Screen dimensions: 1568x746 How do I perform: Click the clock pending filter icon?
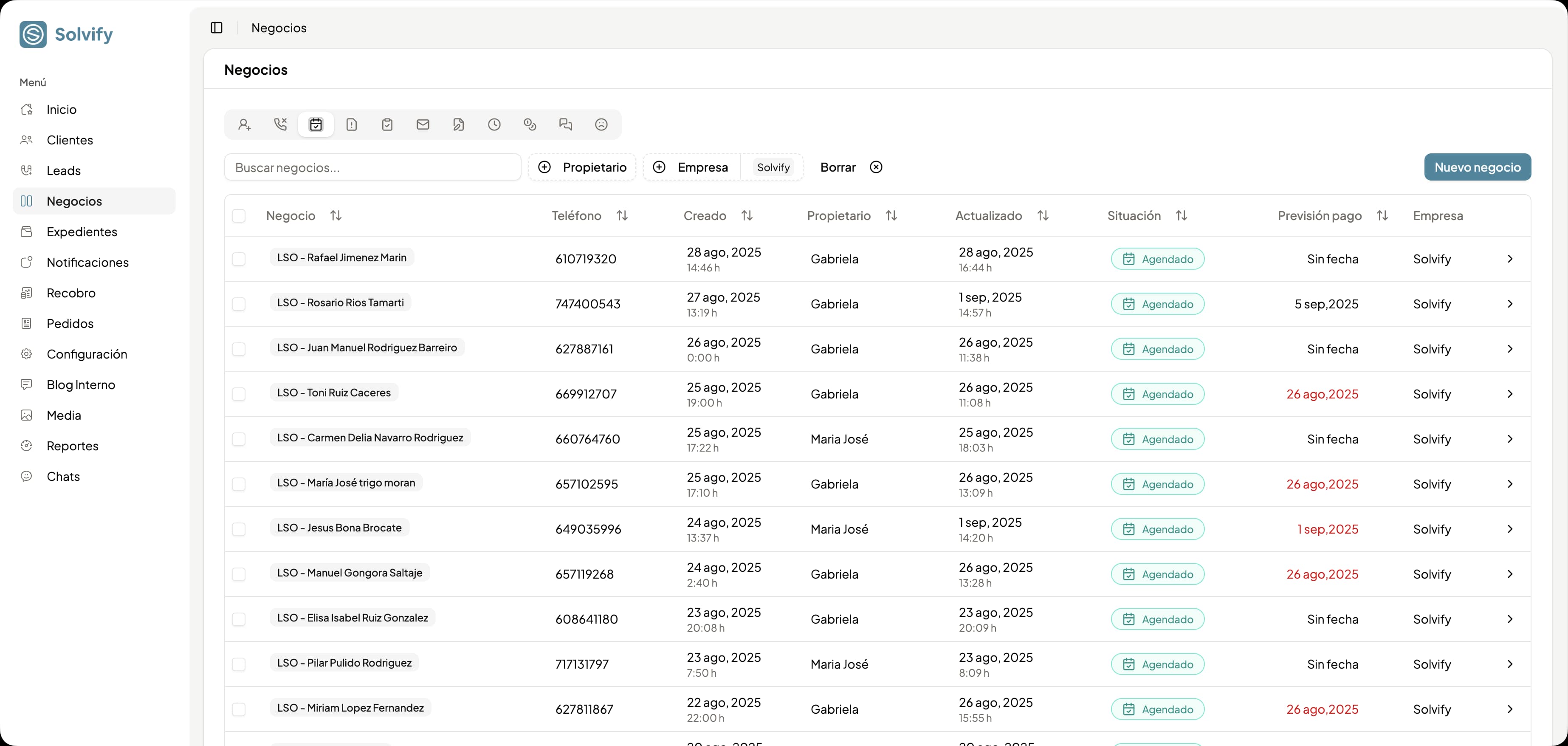coord(494,124)
